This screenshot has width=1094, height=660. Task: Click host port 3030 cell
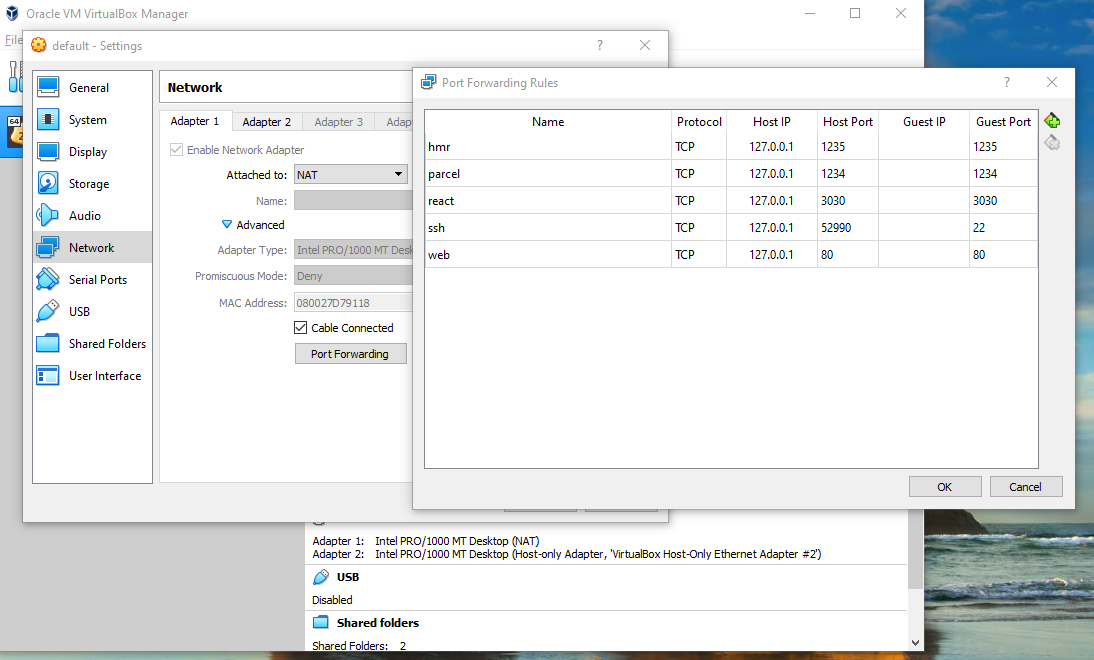pos(848,201)
